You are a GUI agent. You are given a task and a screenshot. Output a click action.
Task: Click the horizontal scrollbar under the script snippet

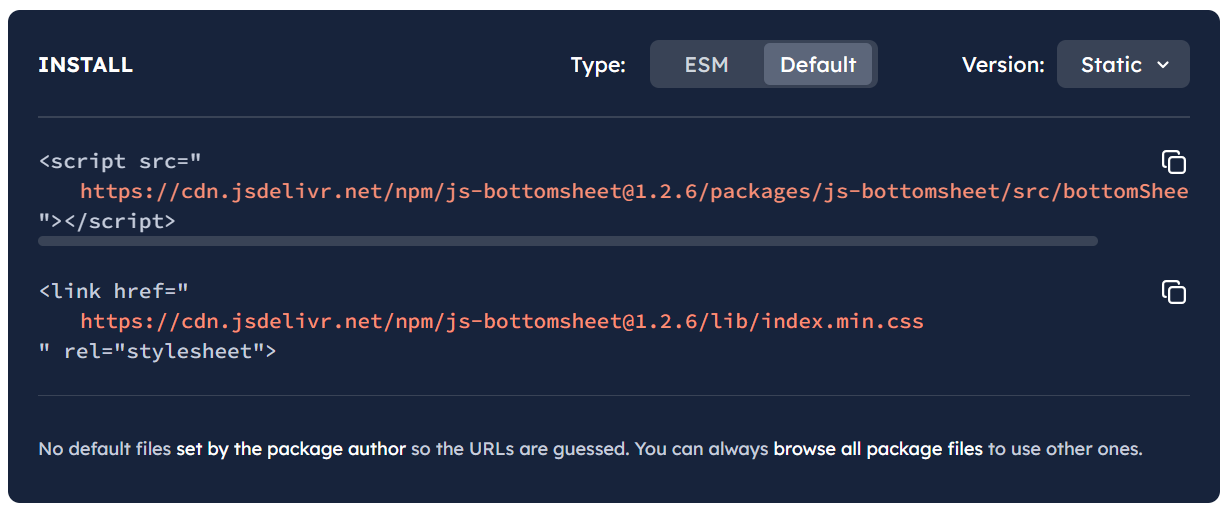click(x=568, y=241)
